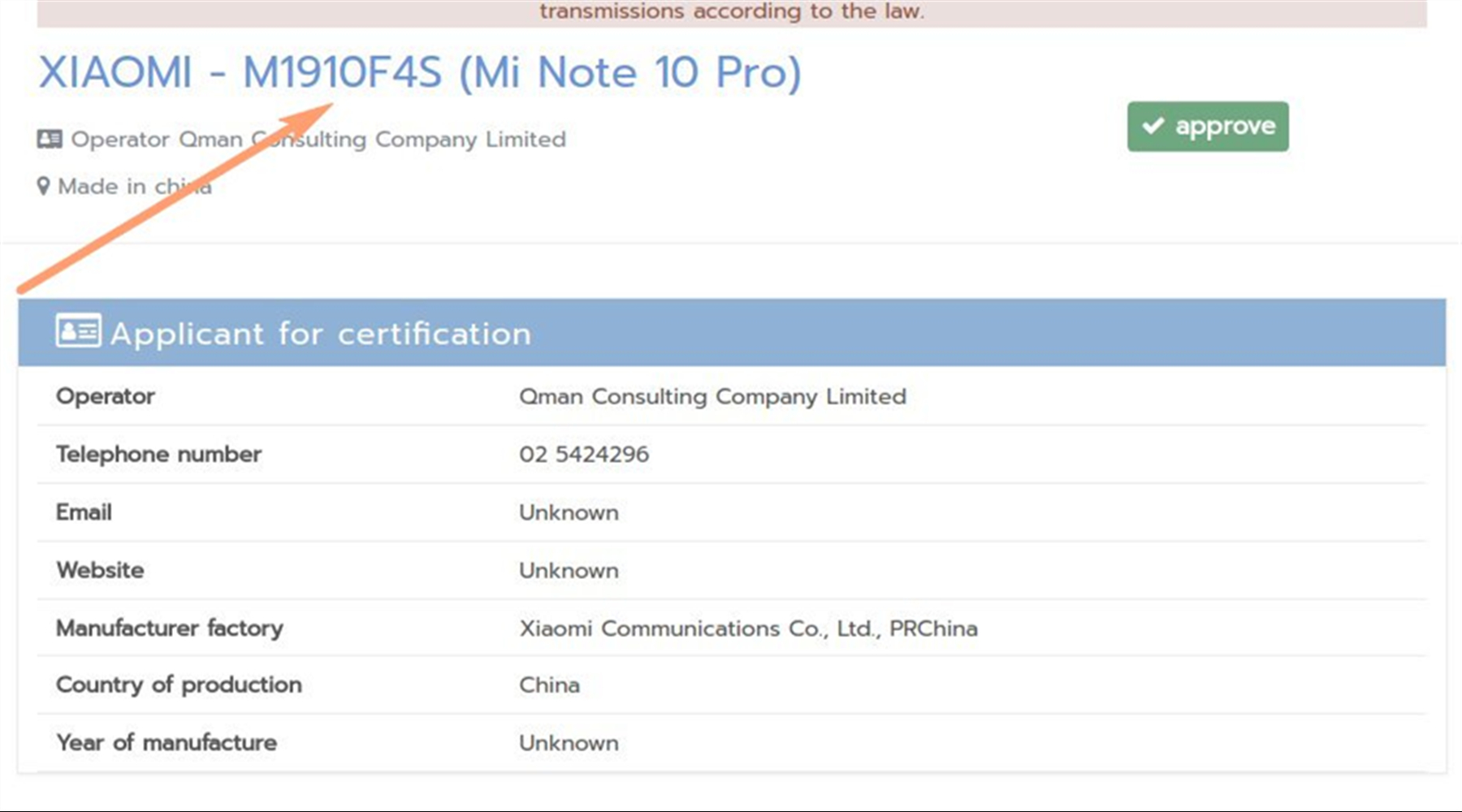Click the Made in china text
Viewport: 1462px width, 812px height.
(135, 187)
